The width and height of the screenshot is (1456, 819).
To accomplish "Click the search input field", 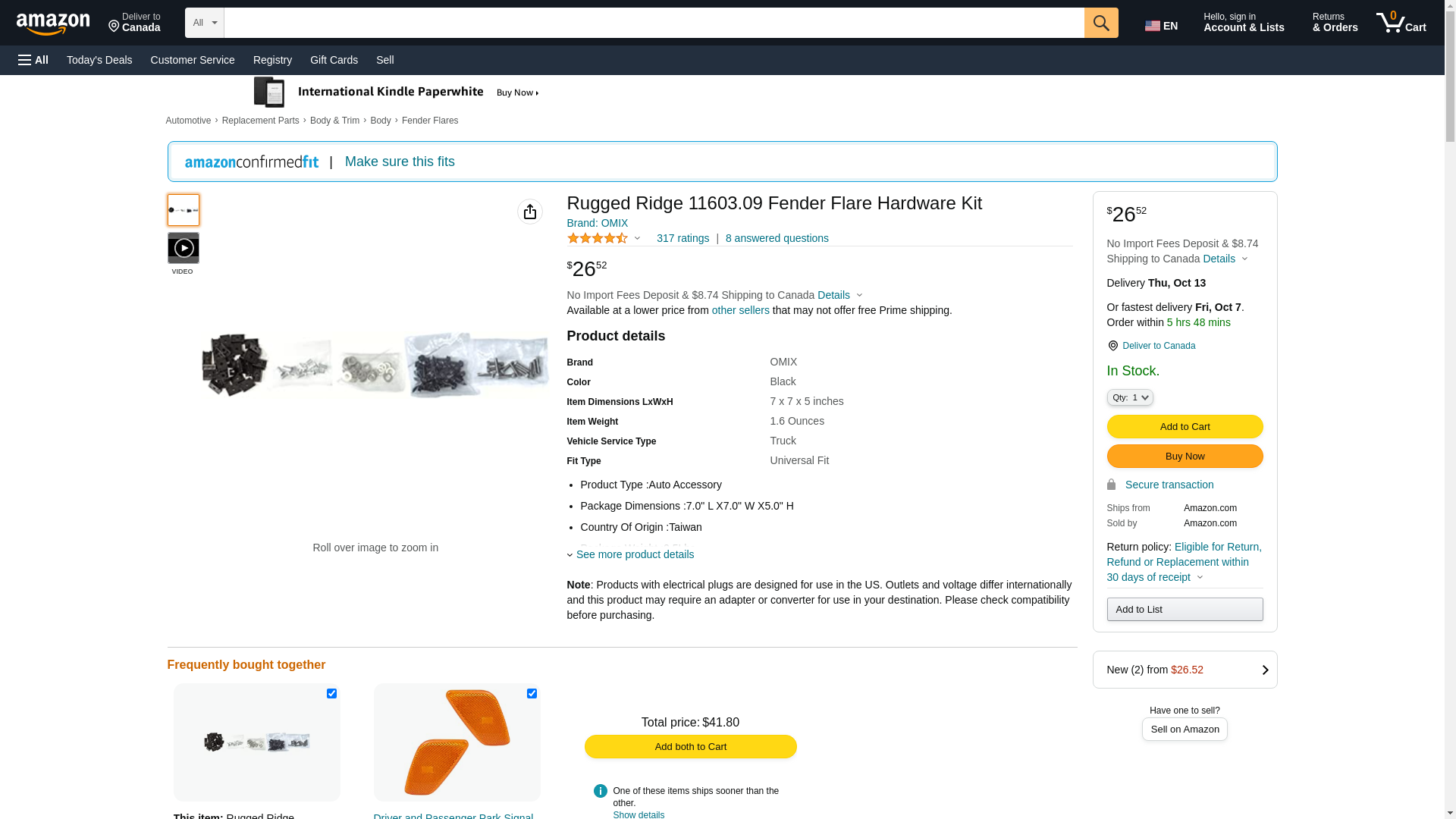I will pos(654,23).
